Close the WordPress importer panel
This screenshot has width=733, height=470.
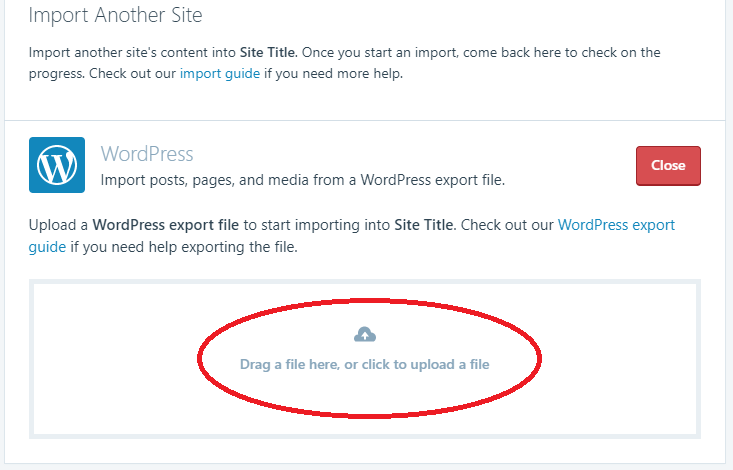coord(668,166)
